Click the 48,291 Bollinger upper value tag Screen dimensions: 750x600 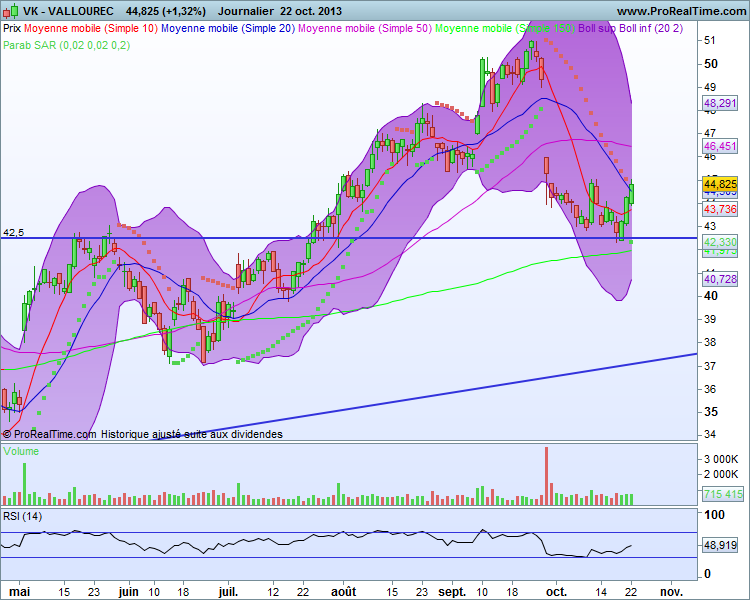tap(720, 103)
